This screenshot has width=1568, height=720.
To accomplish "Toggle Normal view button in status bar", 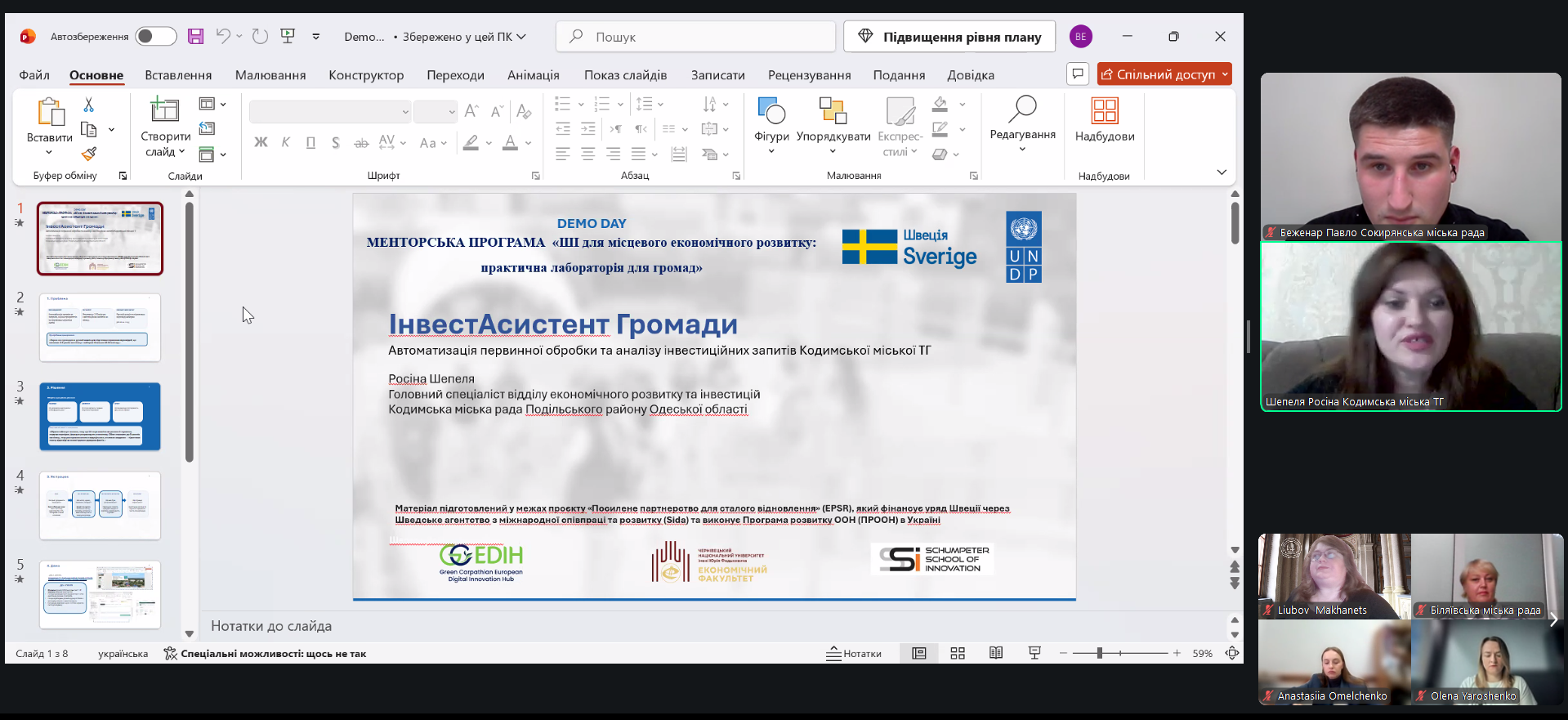I will tap(919, 653).
